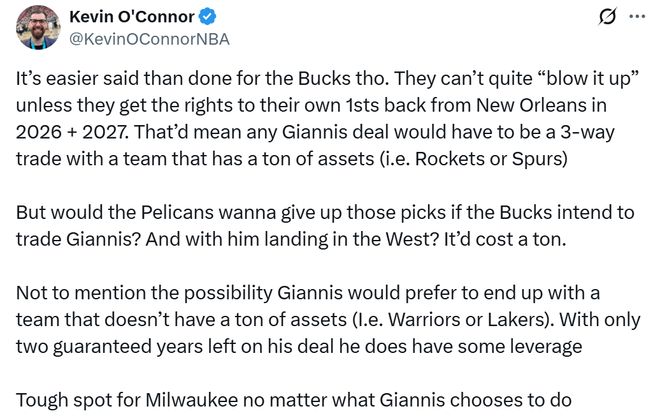This screenshot has width=660, height=418.
Task: Click the blue verified badge
Action: pyautogui.click(x=214, y=17)
